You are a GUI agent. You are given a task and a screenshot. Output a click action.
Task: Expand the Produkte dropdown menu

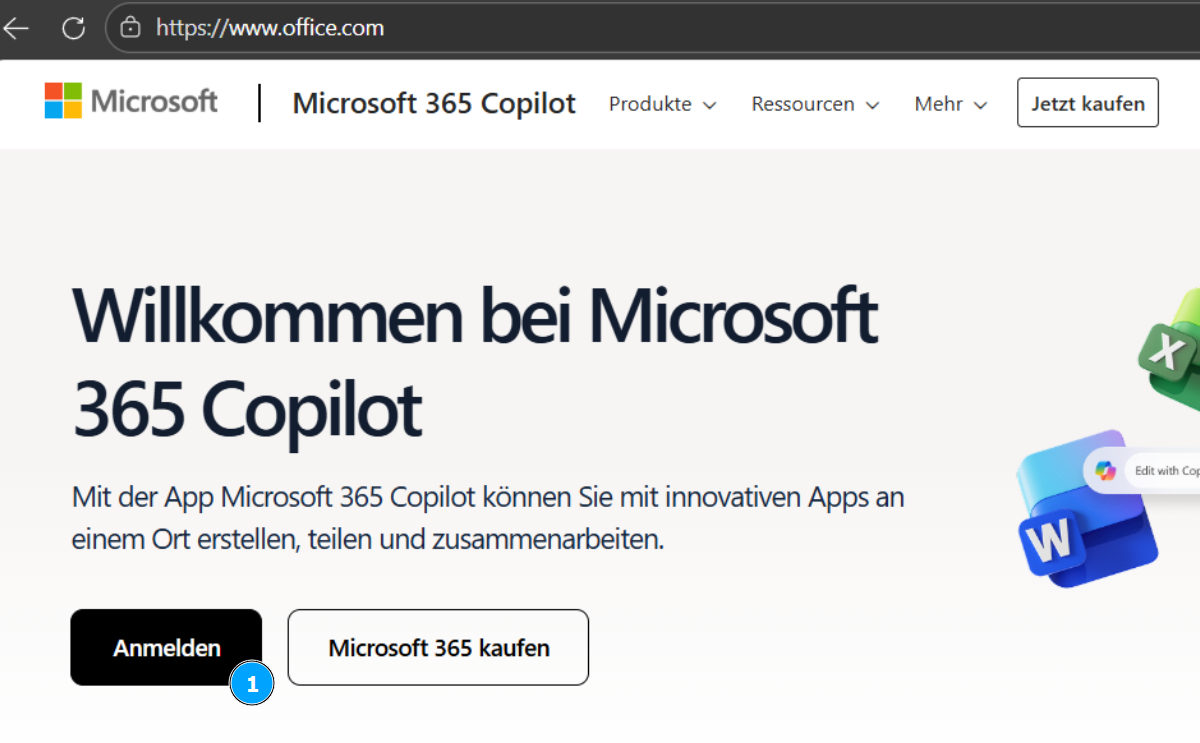coord(662,104)
